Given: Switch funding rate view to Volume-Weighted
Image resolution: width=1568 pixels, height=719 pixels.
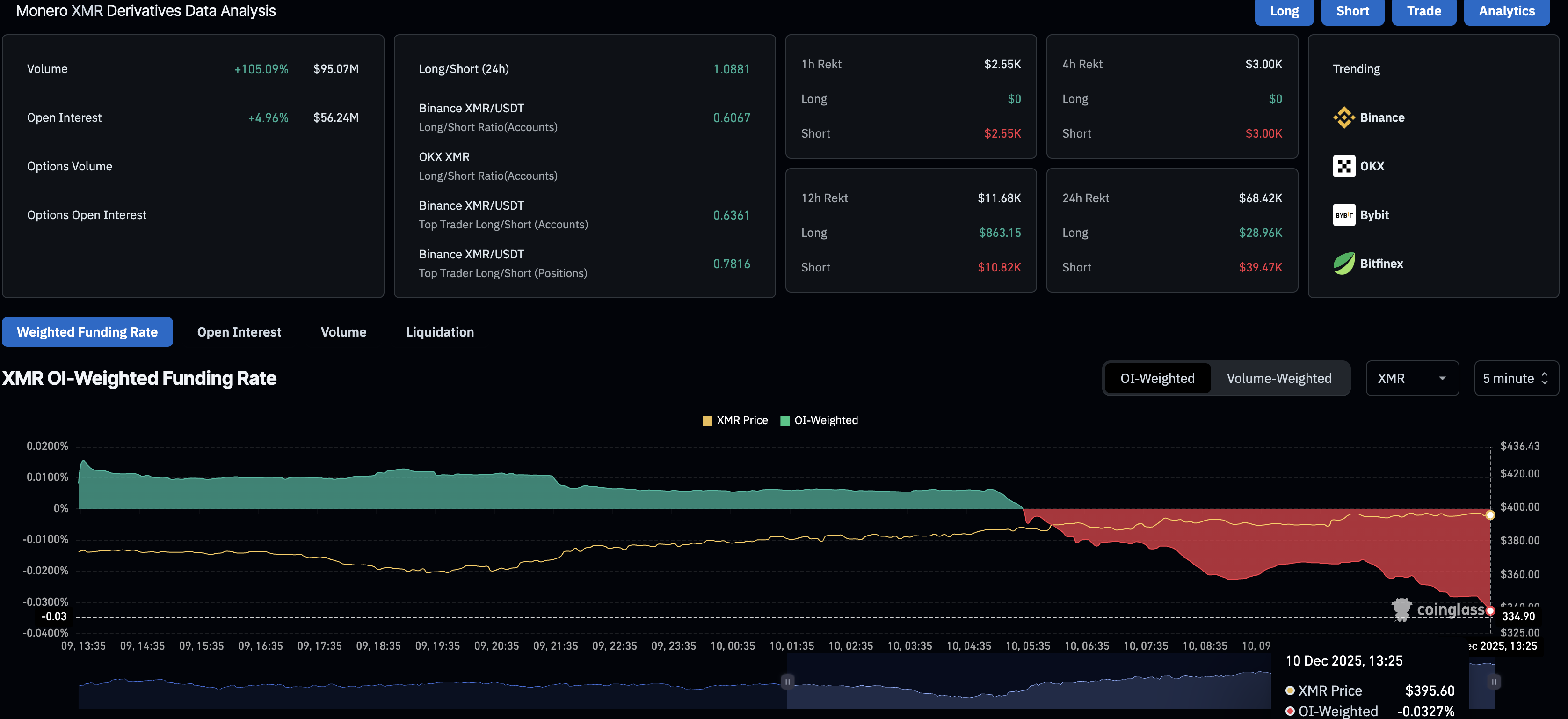Looking at the screenshot, I should tap(1278, 378).
